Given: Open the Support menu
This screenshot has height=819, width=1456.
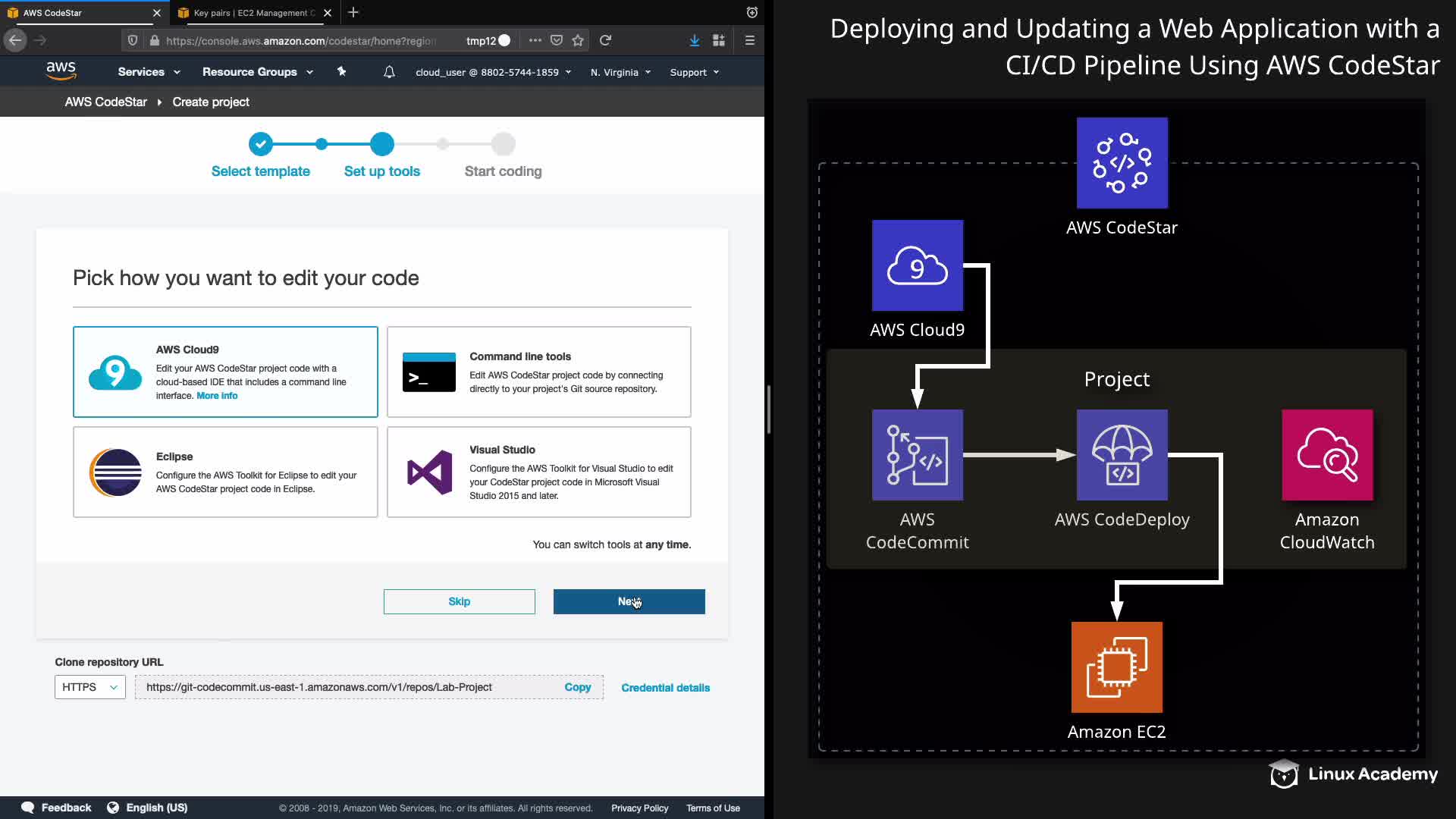Looking at the screenshot, I should point(694,72).
